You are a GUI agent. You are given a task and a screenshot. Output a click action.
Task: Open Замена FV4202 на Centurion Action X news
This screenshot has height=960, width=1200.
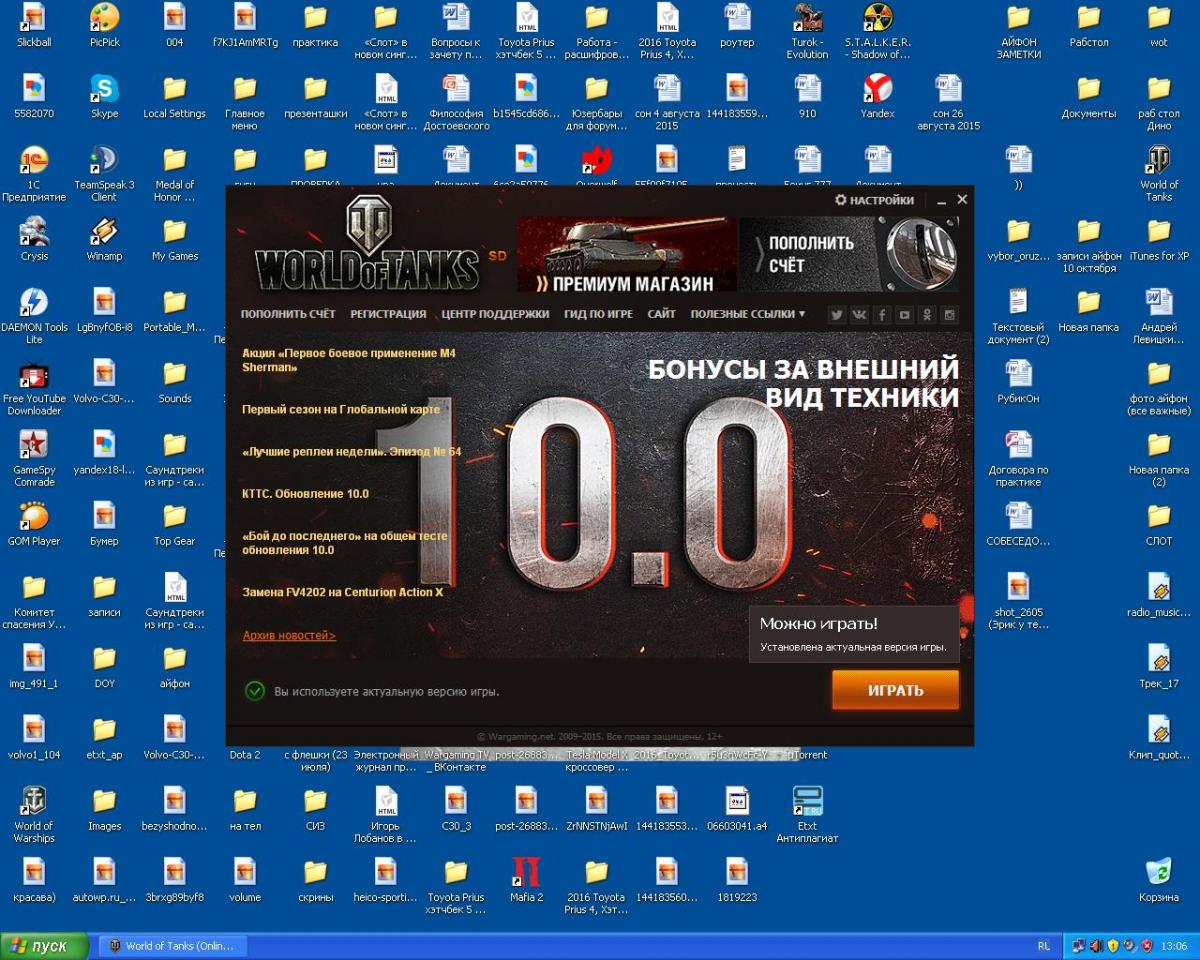coord(342,592)
